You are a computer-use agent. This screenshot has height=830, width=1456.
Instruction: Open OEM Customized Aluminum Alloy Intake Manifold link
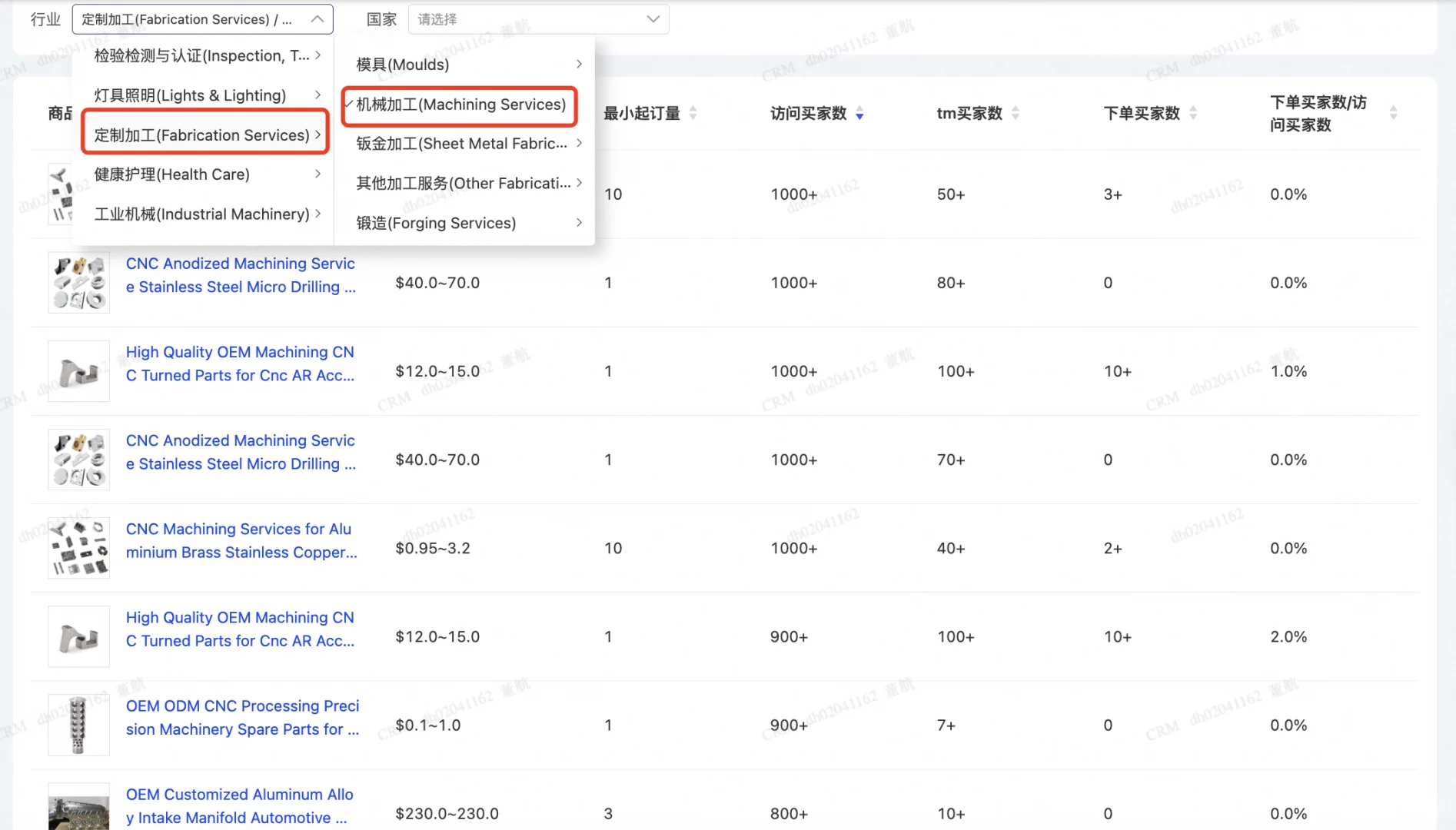pyautogui.click(x=240, y=805)
